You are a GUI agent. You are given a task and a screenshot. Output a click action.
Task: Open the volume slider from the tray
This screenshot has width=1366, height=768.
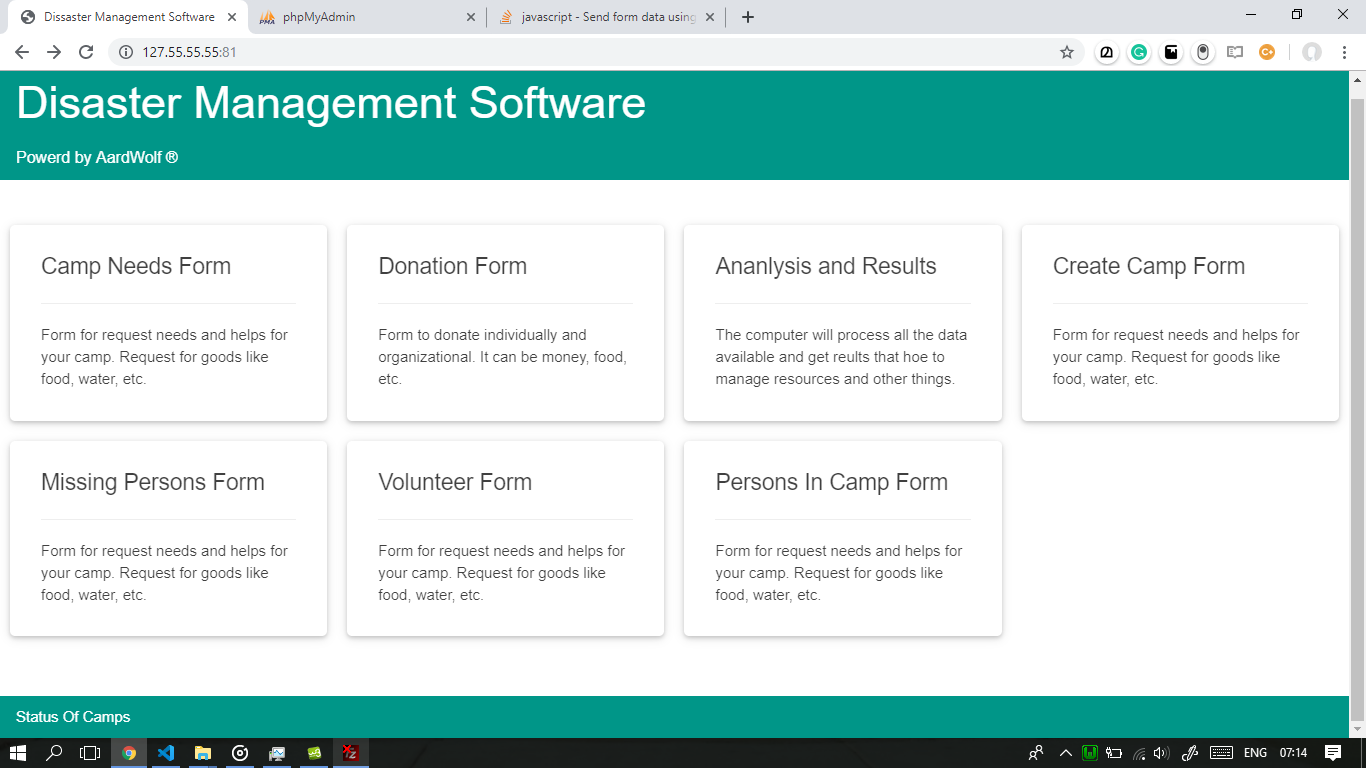click(x=1160, y=753)
